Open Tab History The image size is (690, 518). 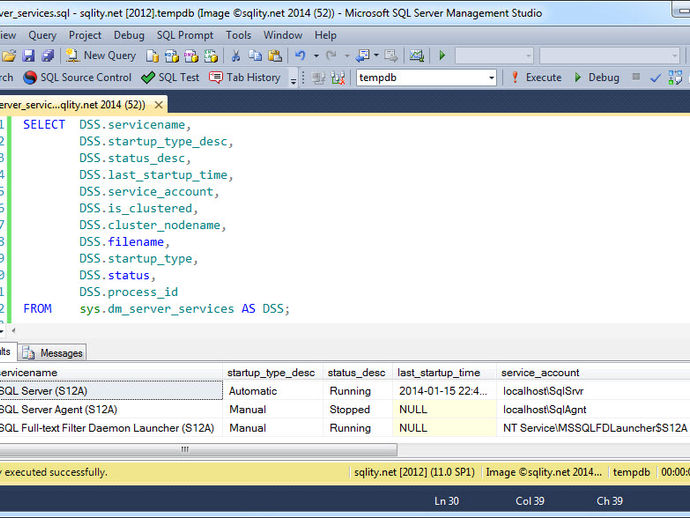245,77
